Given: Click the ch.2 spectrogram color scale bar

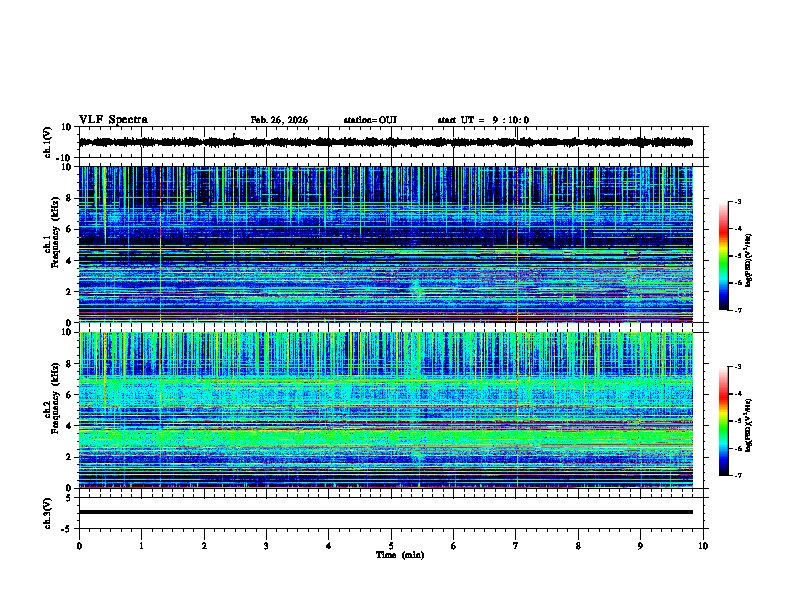Looking at the screenshot, I should point(723,421).
